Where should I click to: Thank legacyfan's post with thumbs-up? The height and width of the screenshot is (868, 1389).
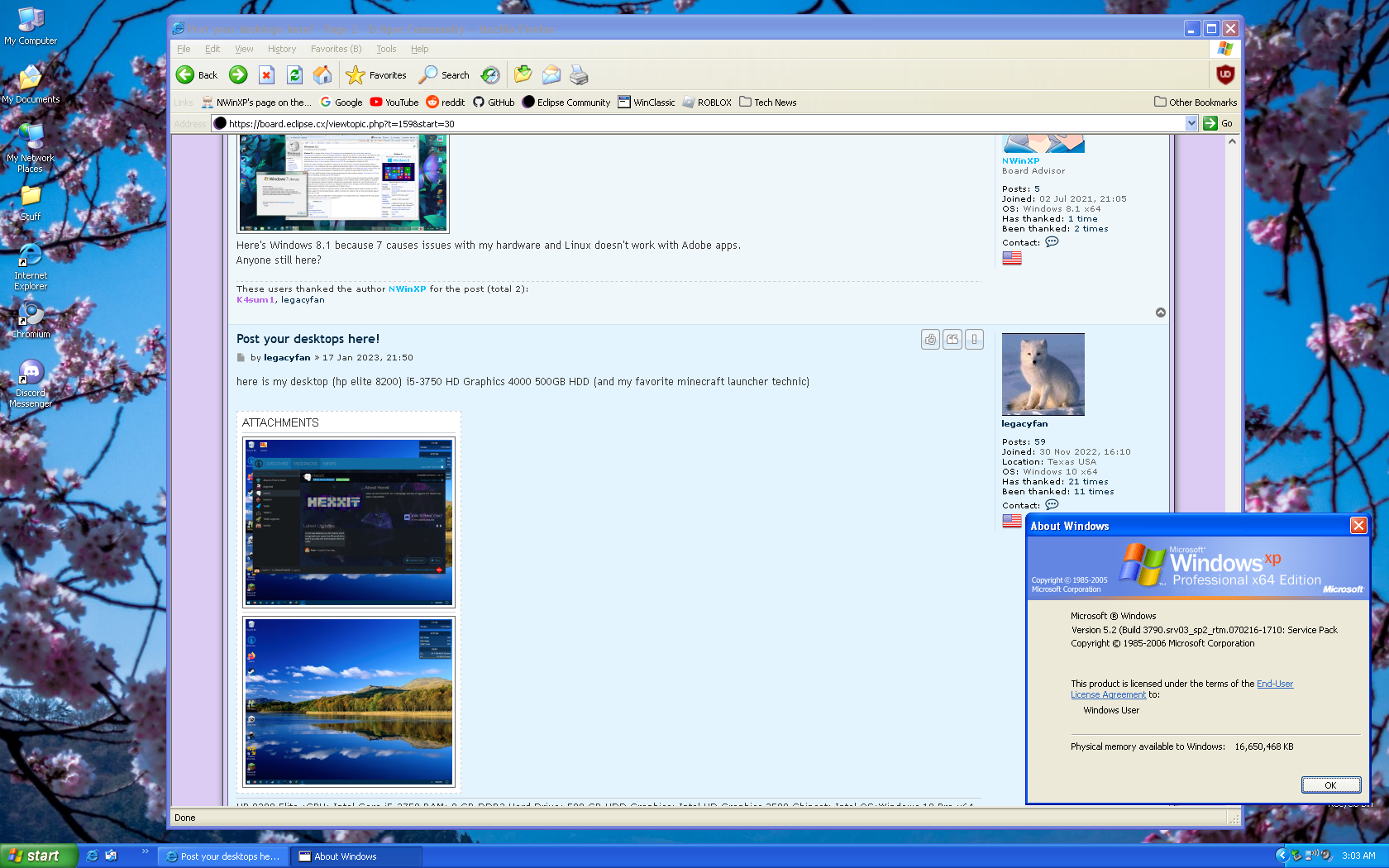[x=930, y=339]
